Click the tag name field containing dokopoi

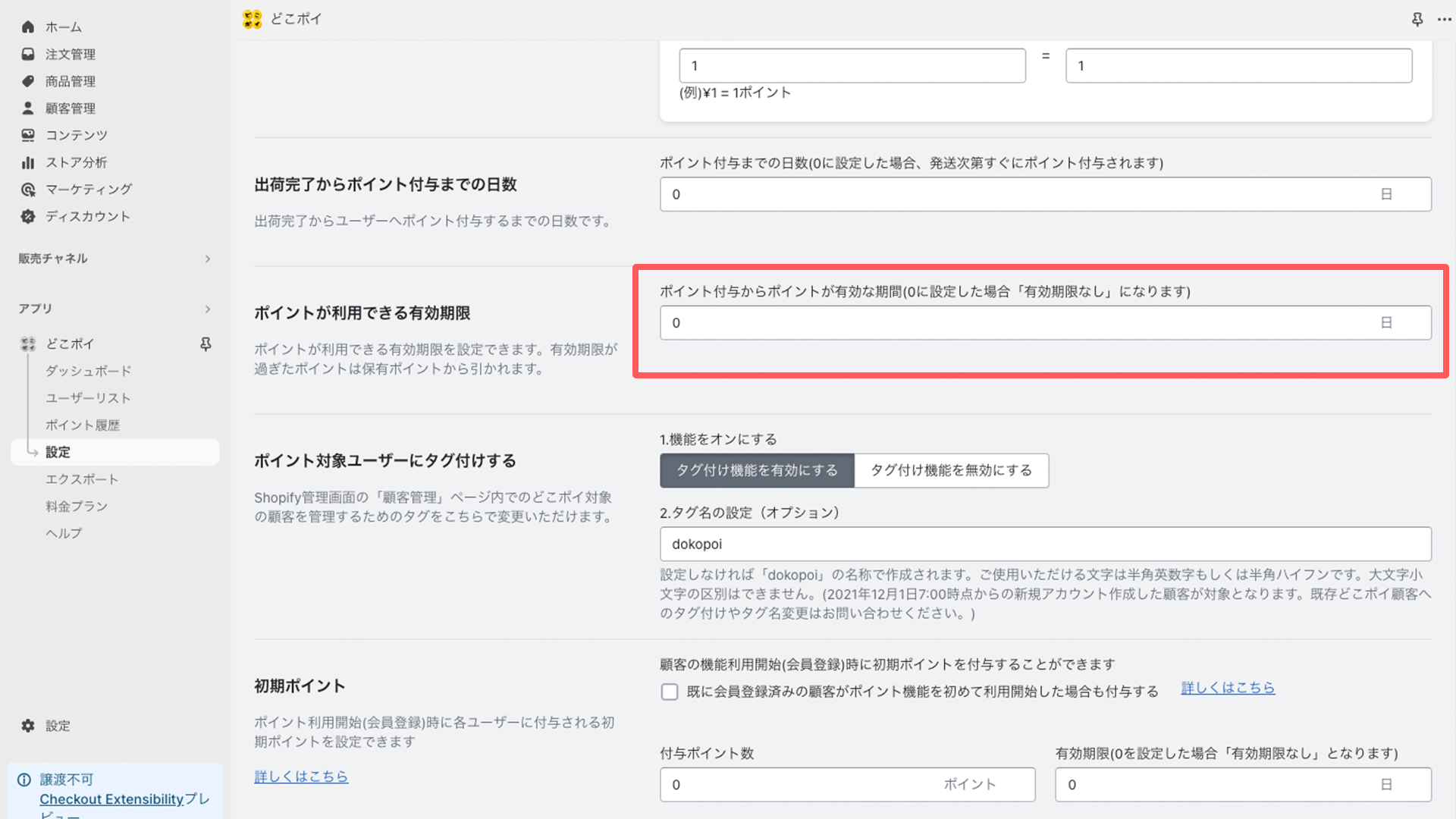1046,544
